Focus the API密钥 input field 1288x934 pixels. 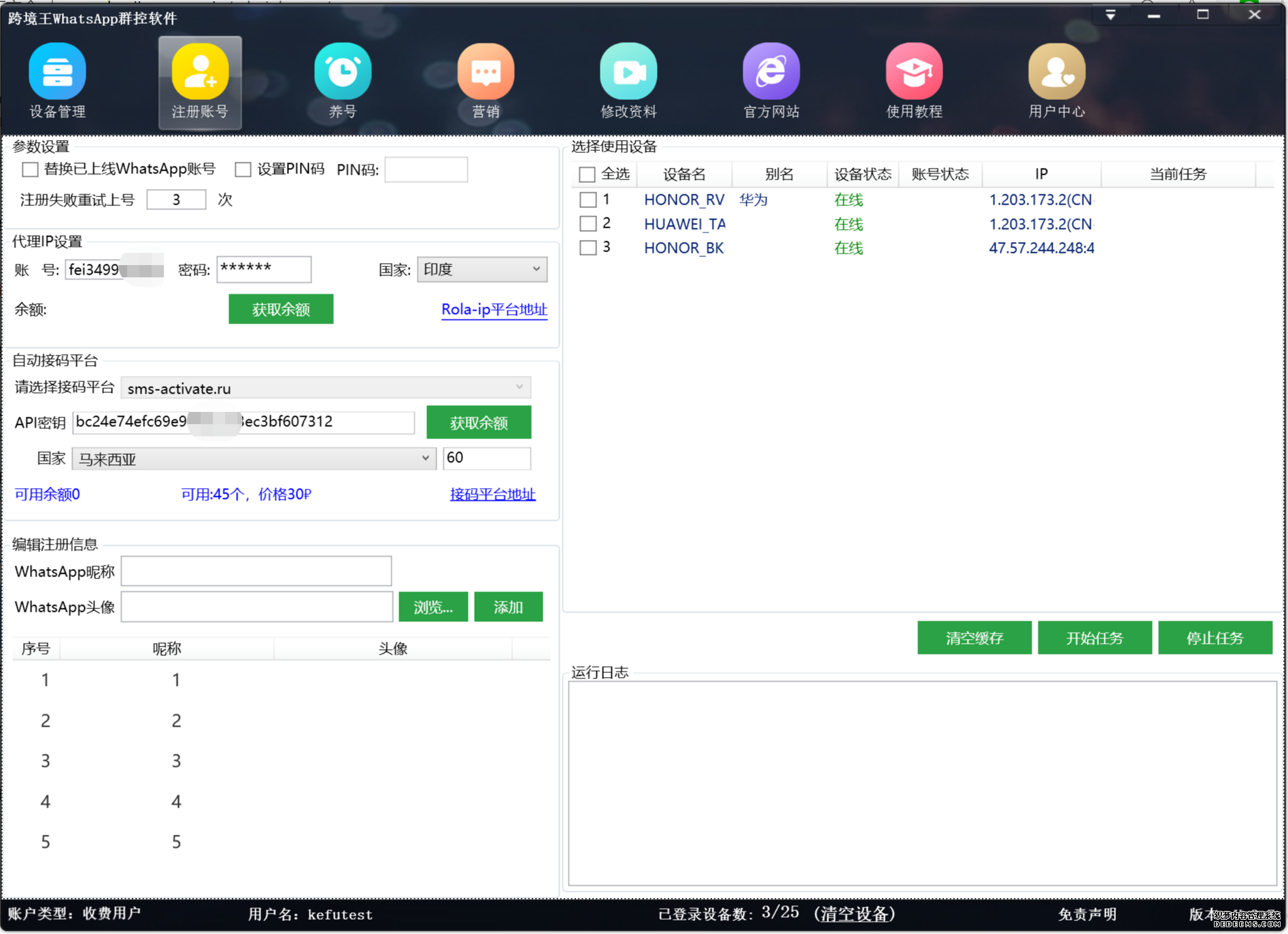pyautogui.click(x=243, y=422)
